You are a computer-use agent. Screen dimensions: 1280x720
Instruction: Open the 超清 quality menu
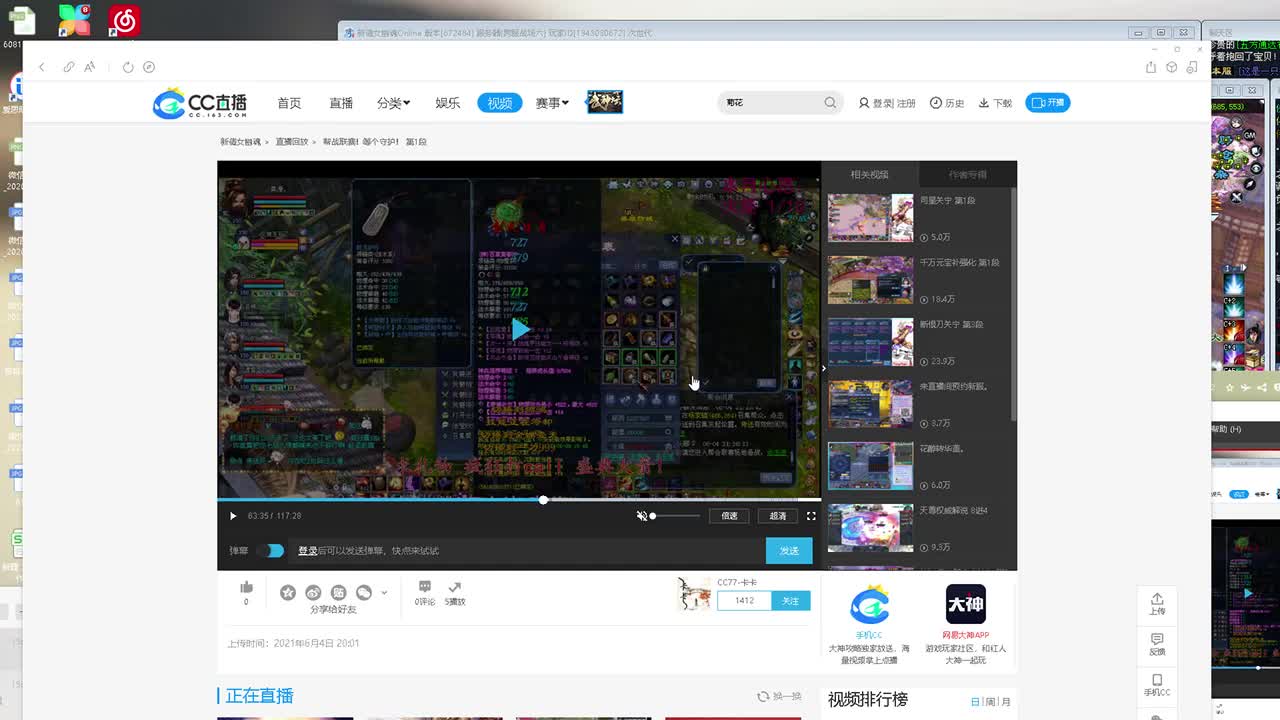click(x=778, y=516)
